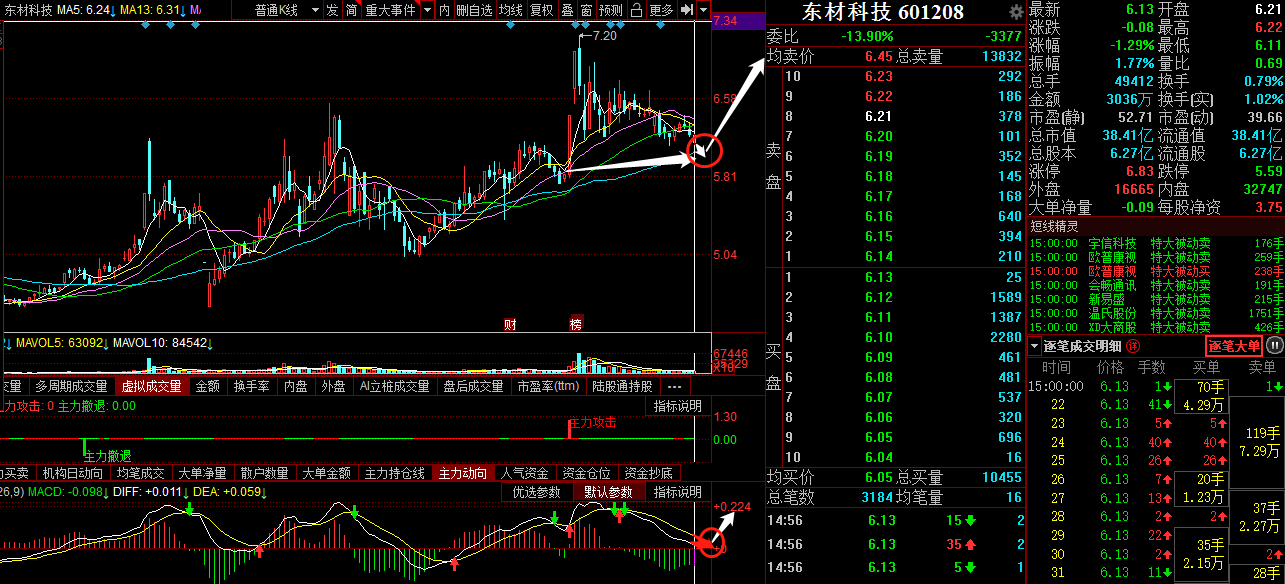Screen dimensions: 1285x584
Task: Click the 逐笔大单 button
Action: [1234, 346]
